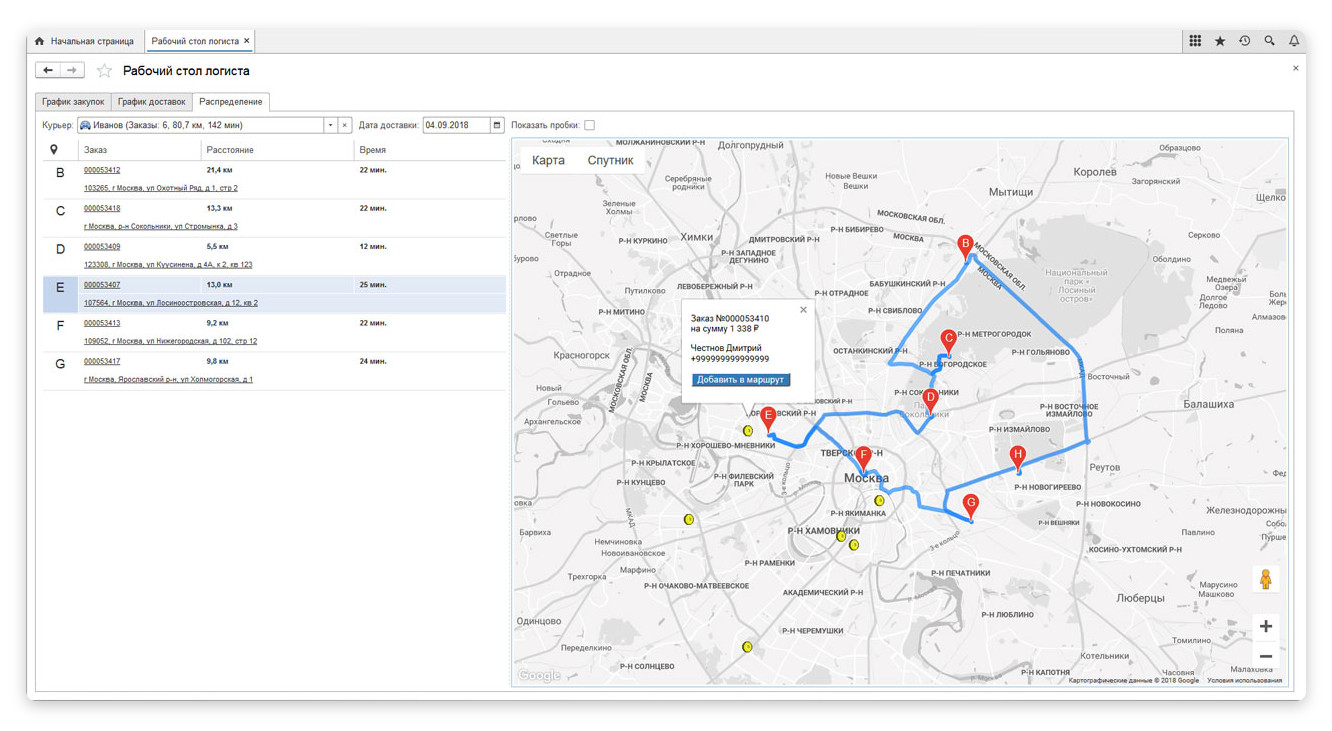Open the history clock icon
Viewport: 1332px width, 731px height.
(1244, 41)
